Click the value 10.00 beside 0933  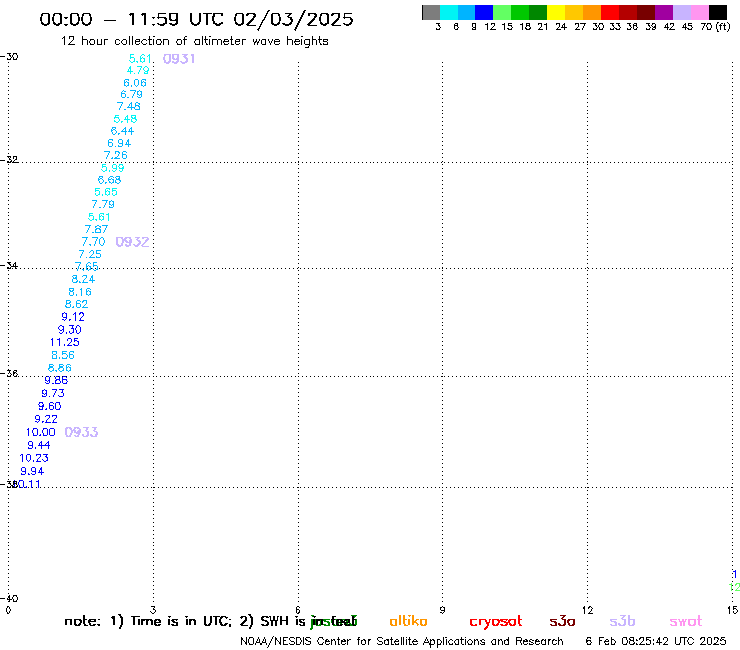pyautogui.click(x=41, y=432)
